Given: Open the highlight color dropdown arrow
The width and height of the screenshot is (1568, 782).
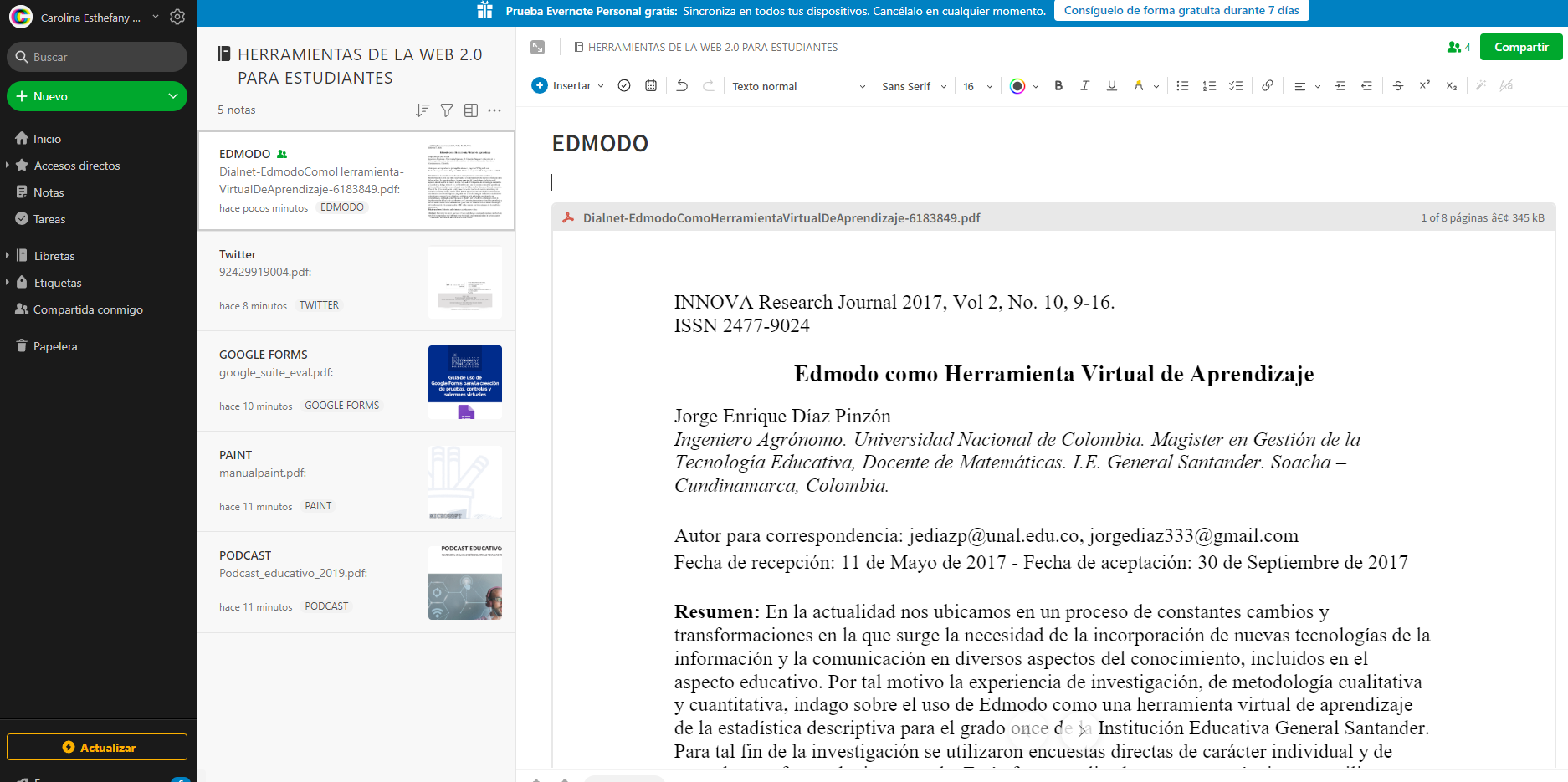Looking at the screenshot, I should click(x=1156, y=86).
